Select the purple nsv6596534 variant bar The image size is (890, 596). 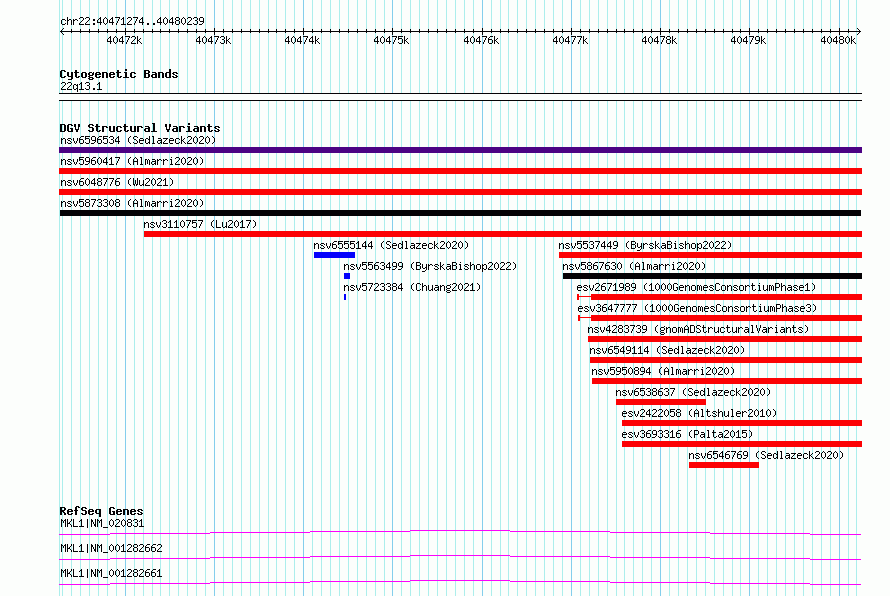pyautogui.click(x=460, y=150)
